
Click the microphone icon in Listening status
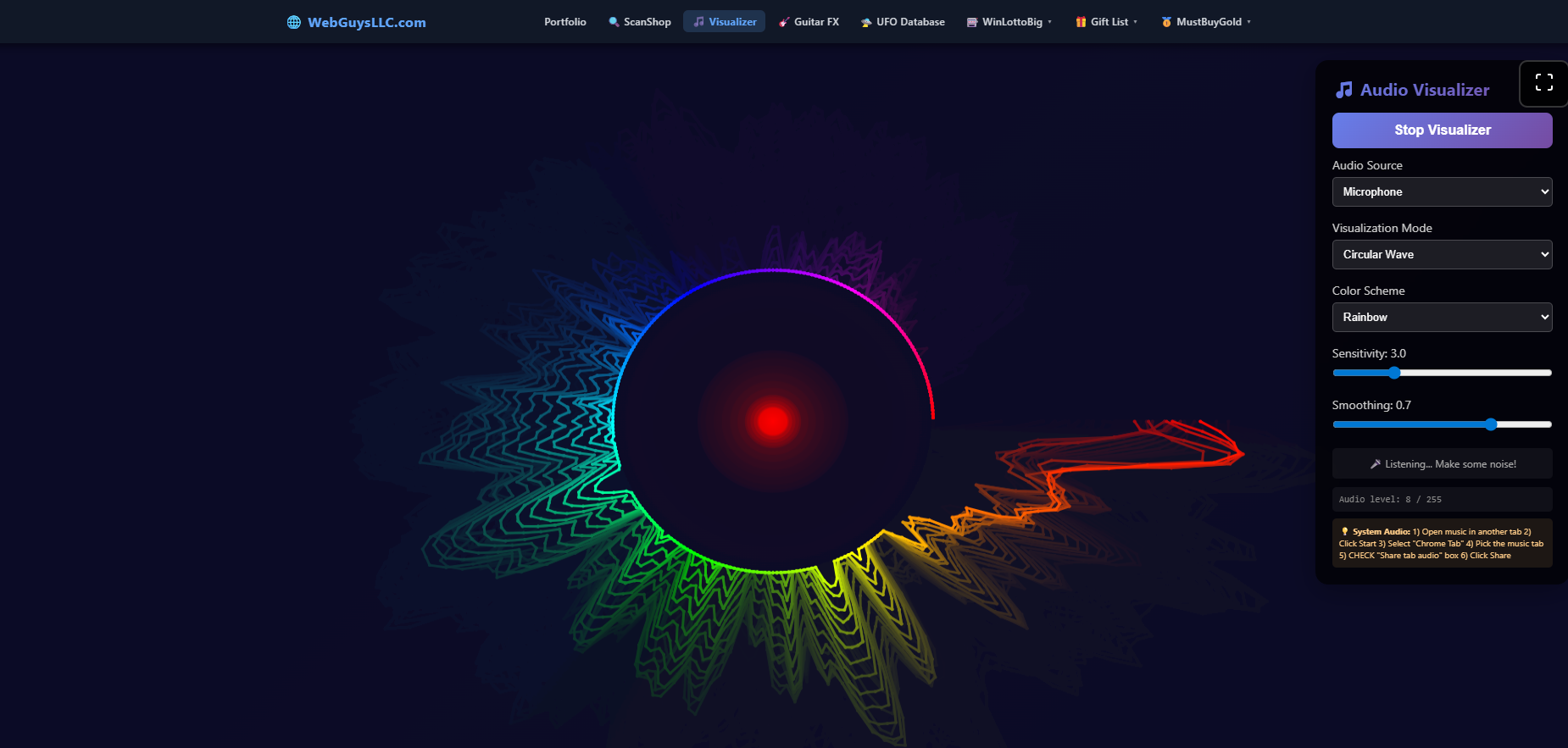pos(1376,464)
